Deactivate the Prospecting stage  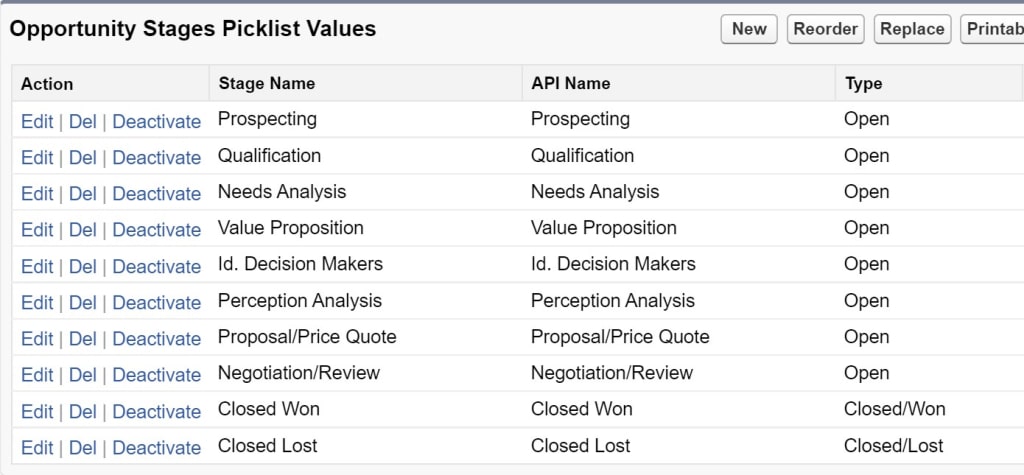(x=156, y=121)
